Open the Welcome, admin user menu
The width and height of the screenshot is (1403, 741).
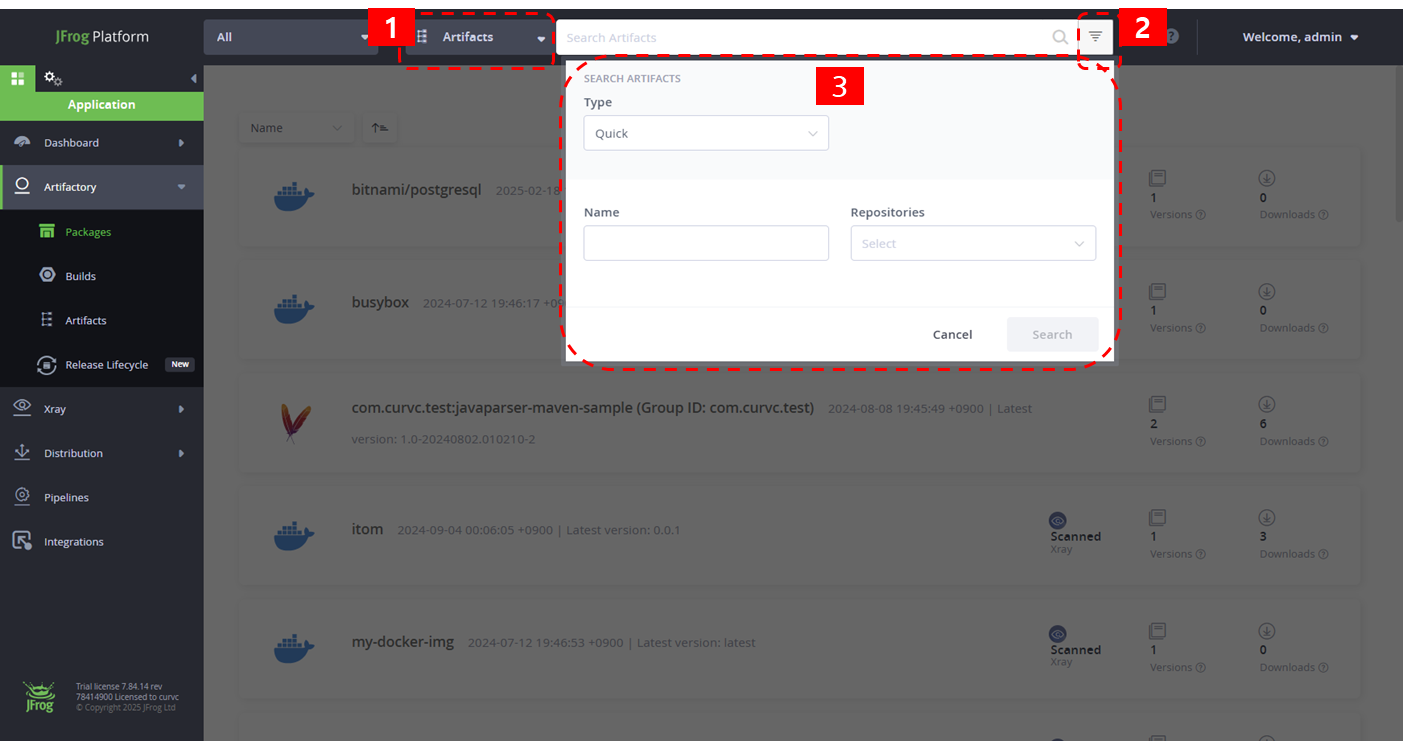(1300, 37)
